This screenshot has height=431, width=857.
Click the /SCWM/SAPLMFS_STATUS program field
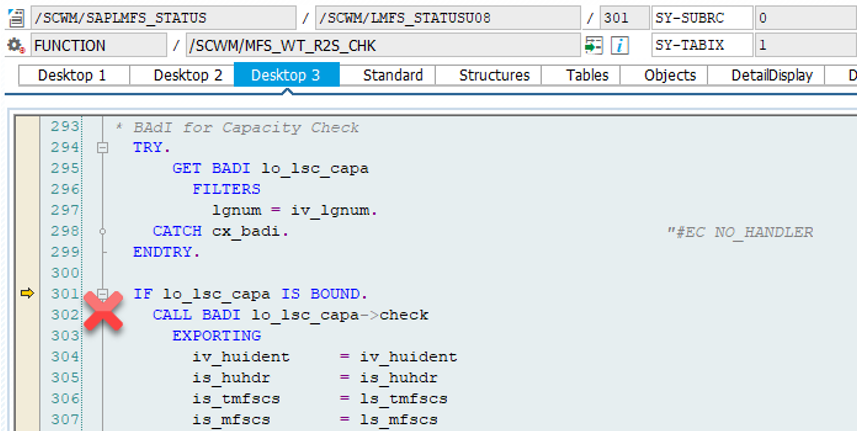click(163, 18)
